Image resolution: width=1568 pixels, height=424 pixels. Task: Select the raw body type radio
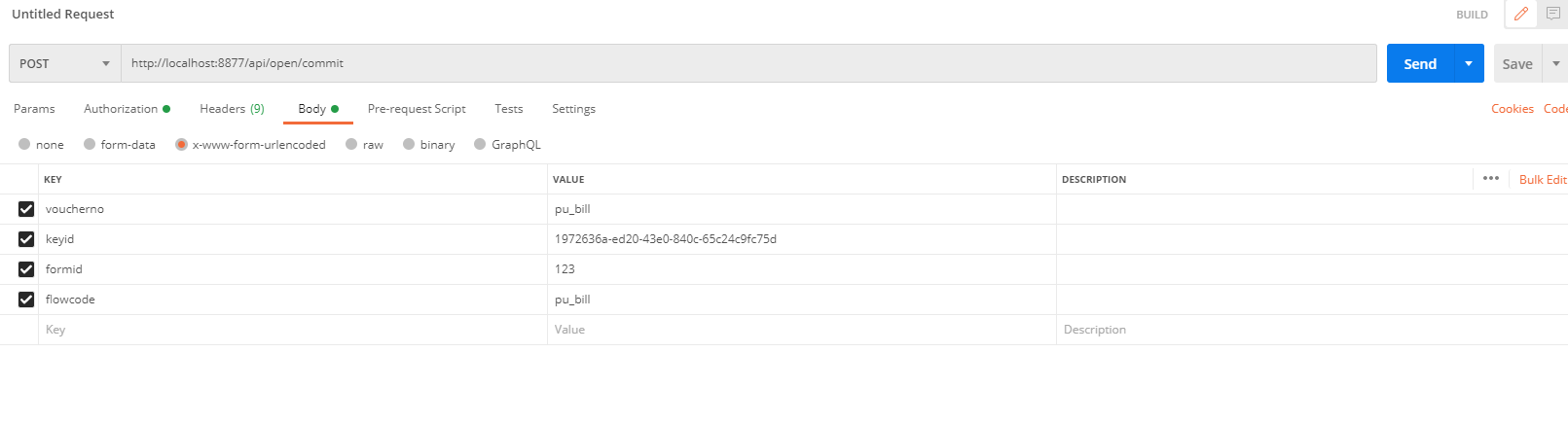tap(351, 144)
